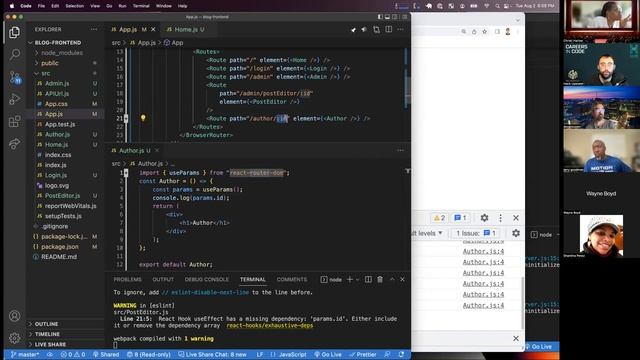Expand the TIMELINE section

click(47, 334)
